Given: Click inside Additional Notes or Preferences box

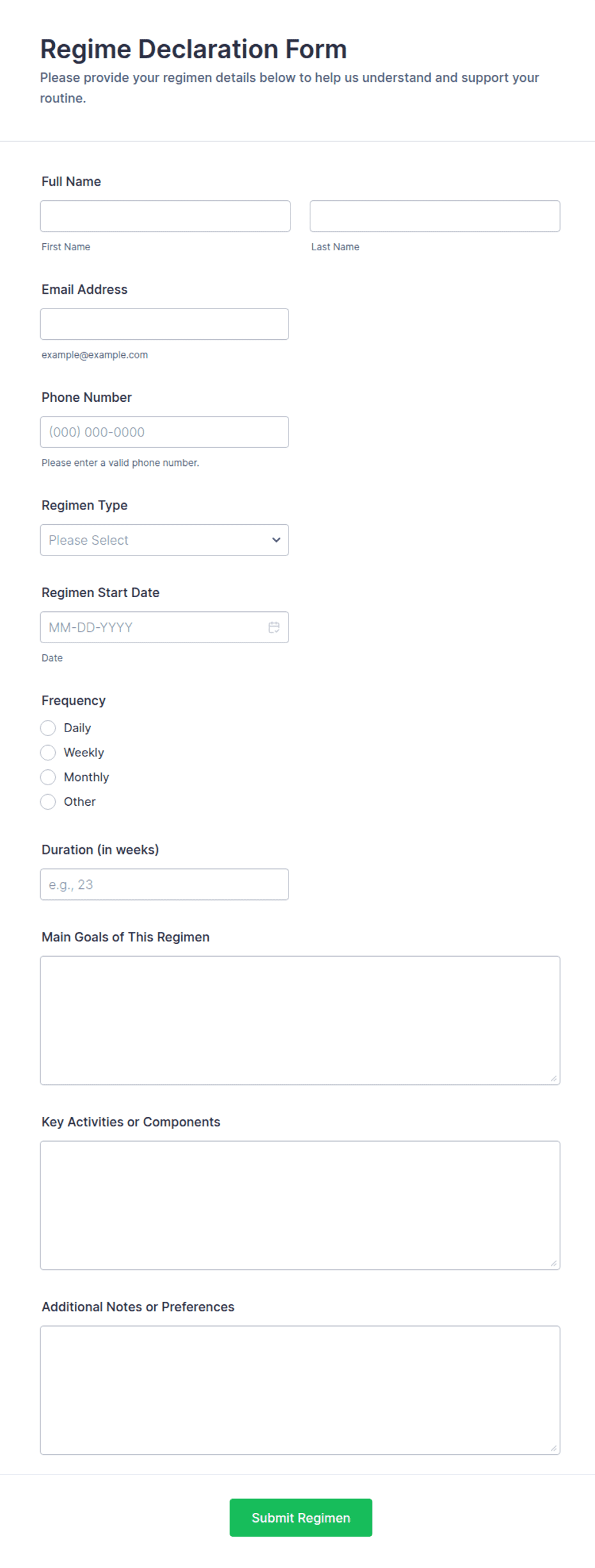Looking at the screenshot, I should click(300, 1390).
